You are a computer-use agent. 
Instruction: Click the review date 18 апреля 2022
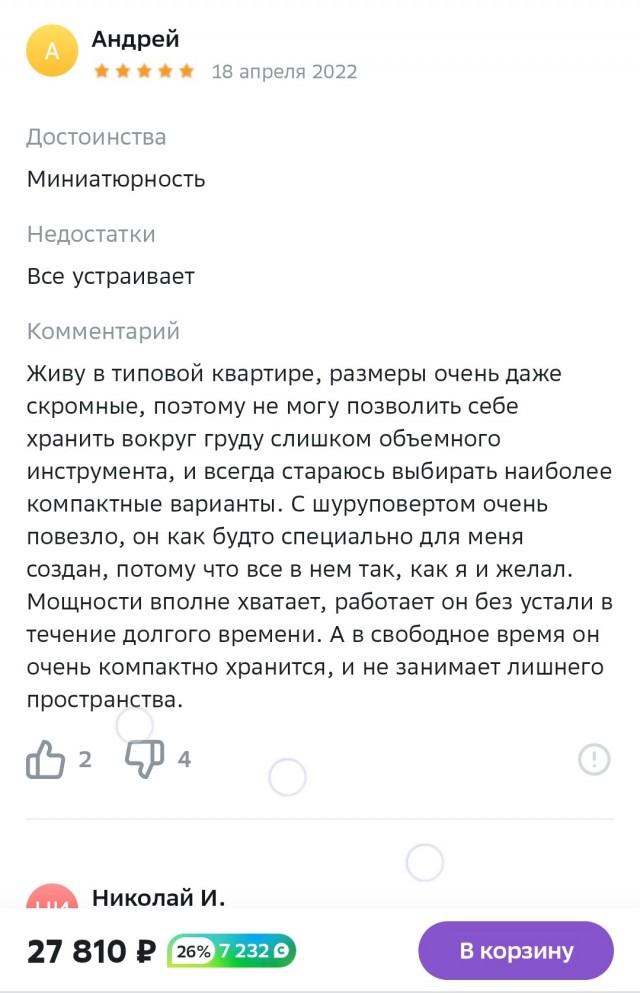point(284,71)
